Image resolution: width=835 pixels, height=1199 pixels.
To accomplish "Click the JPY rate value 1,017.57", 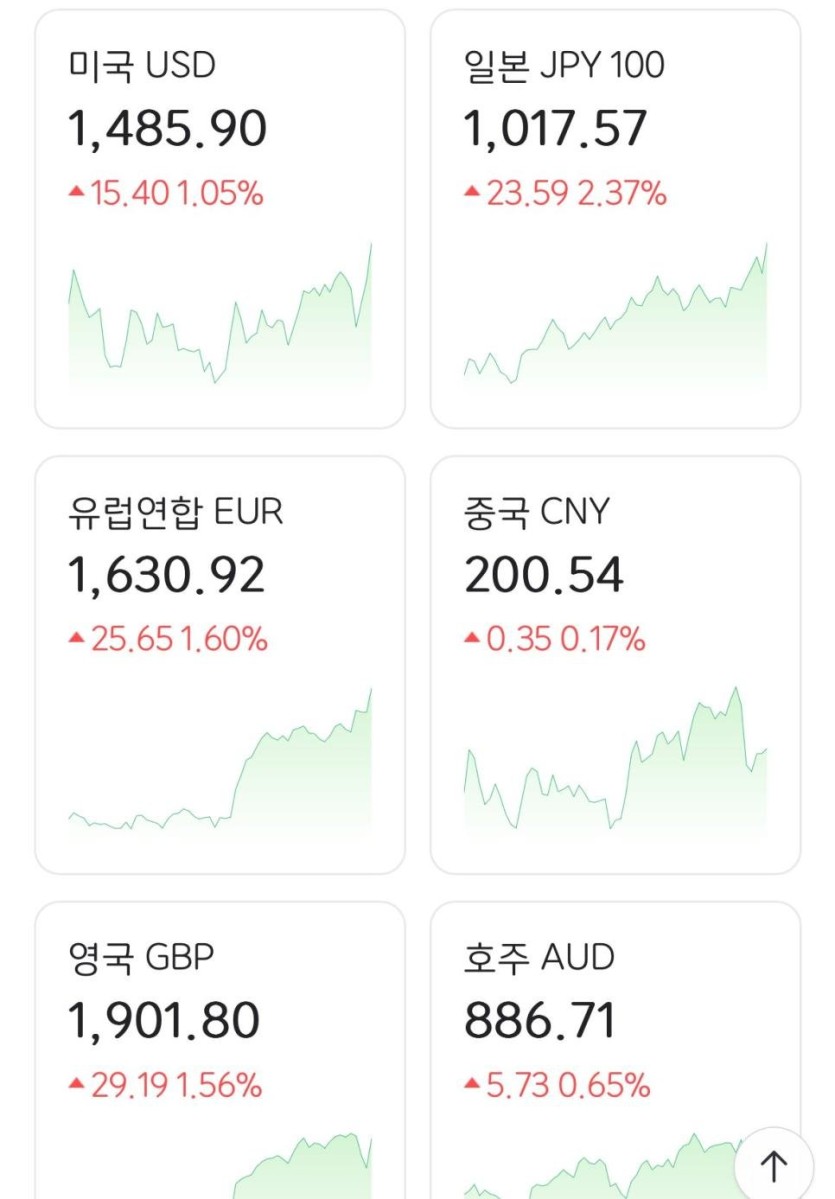I will pyautogui.click(x=555, y=130).
